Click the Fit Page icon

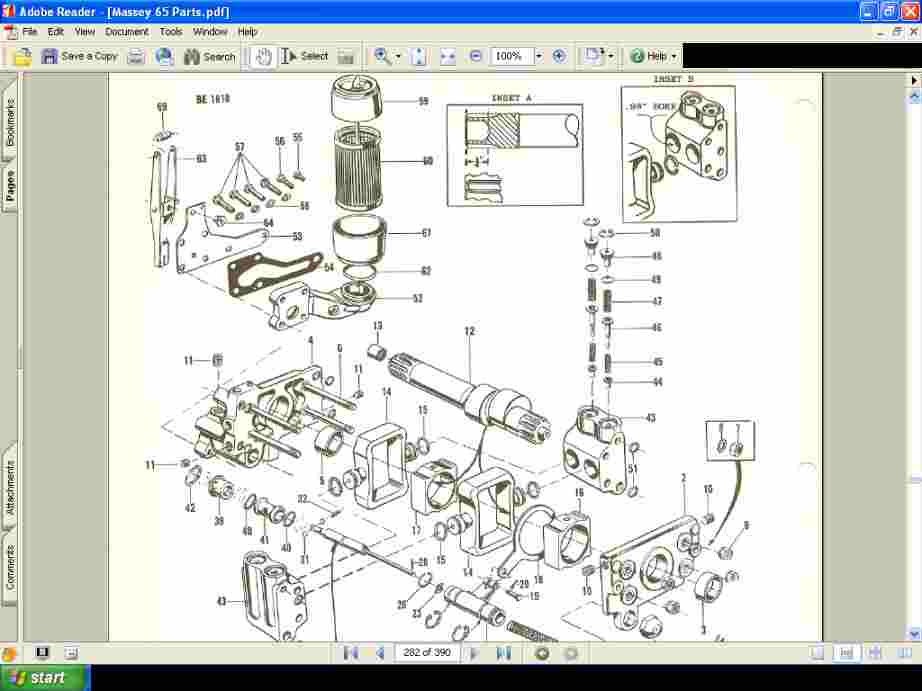point(419,56)
